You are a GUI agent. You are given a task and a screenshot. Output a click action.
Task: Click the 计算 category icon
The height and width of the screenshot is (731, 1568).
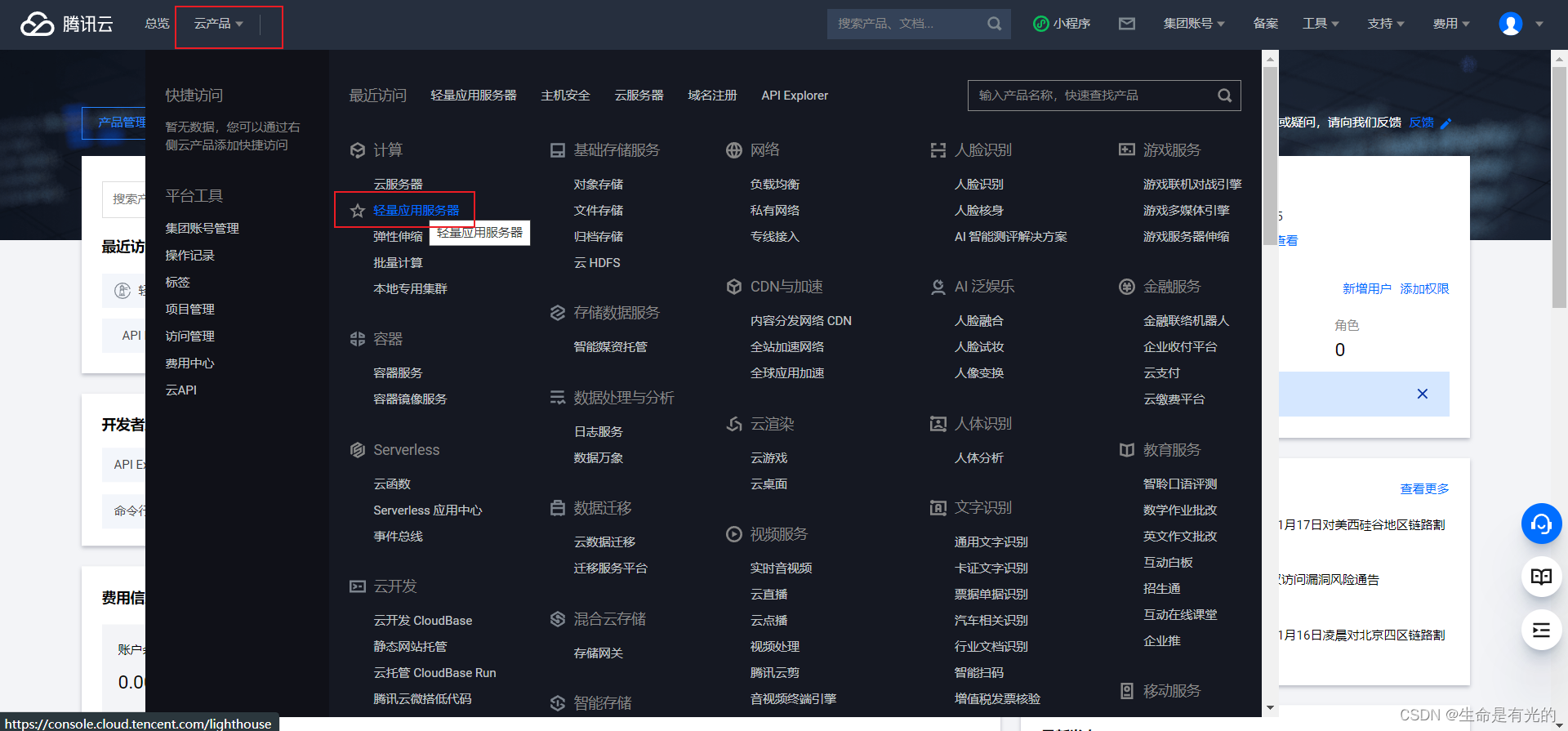pyautogui.click(x=358, y=150)
